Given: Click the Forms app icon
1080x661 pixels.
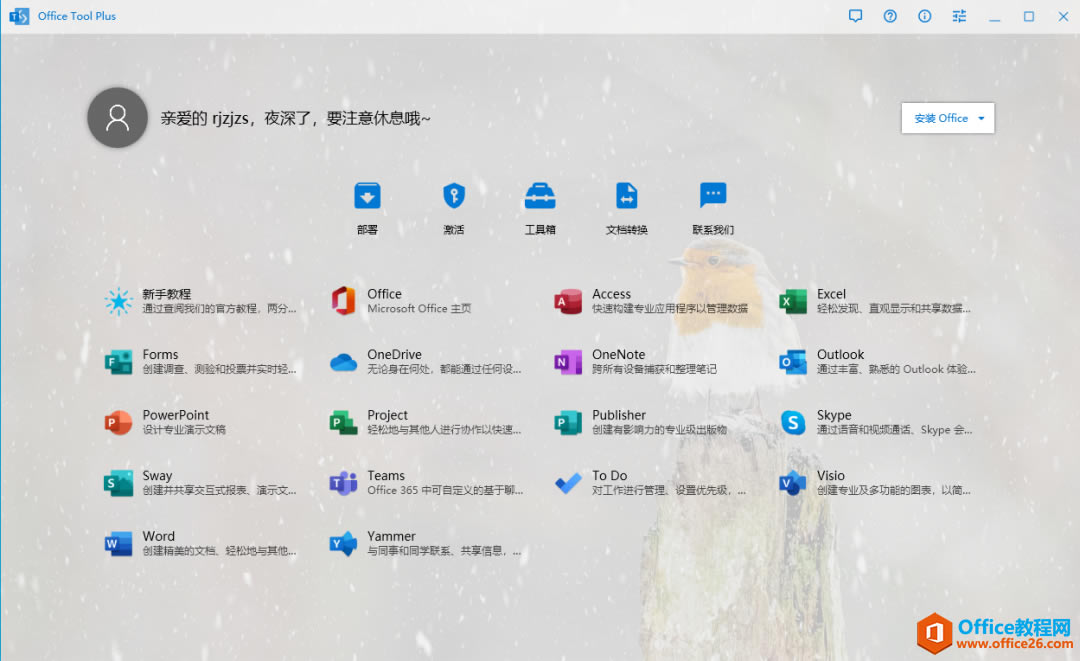Looking at the screenshot, I should tap(118, 362).
